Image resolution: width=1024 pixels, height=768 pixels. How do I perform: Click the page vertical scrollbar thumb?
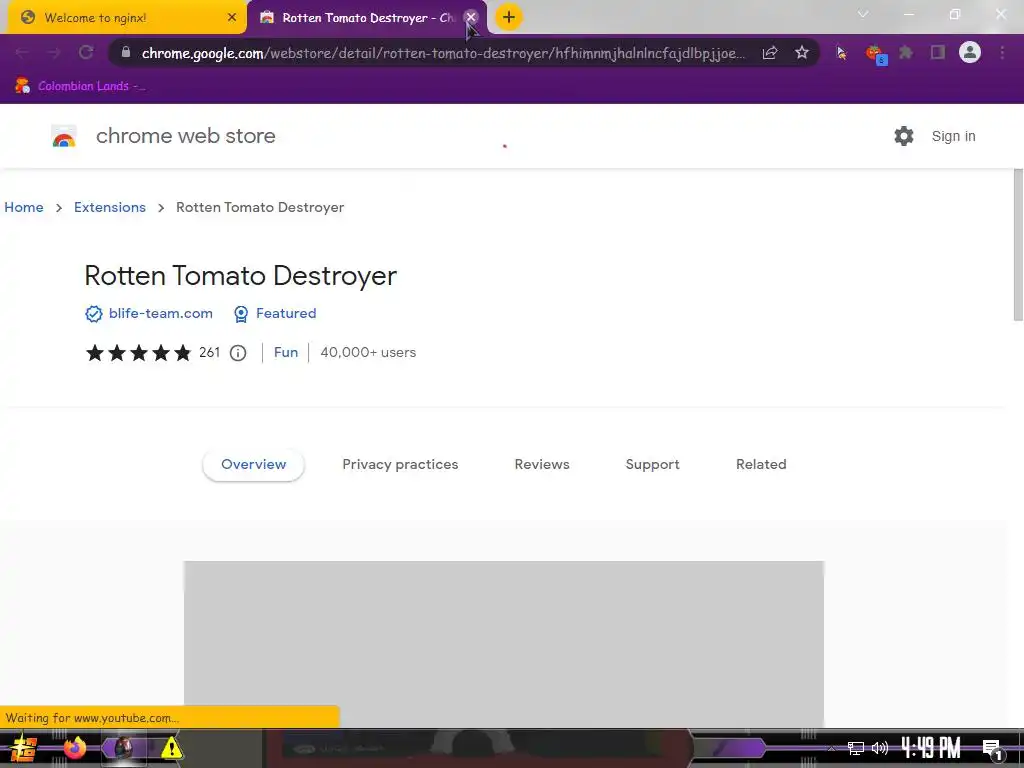click(1018, 245)
